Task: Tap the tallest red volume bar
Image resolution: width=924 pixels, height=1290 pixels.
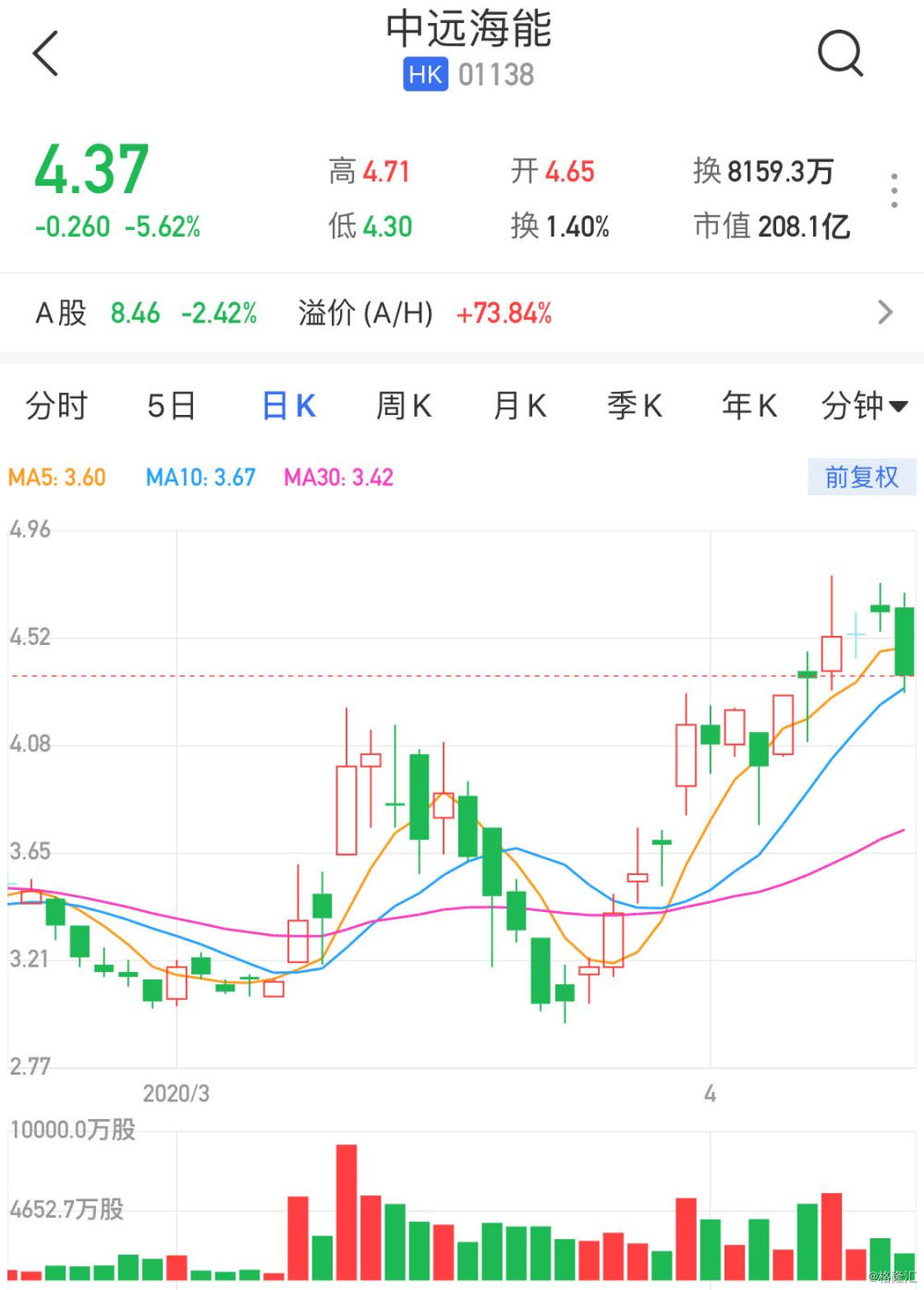Action: coord(346,1211)
